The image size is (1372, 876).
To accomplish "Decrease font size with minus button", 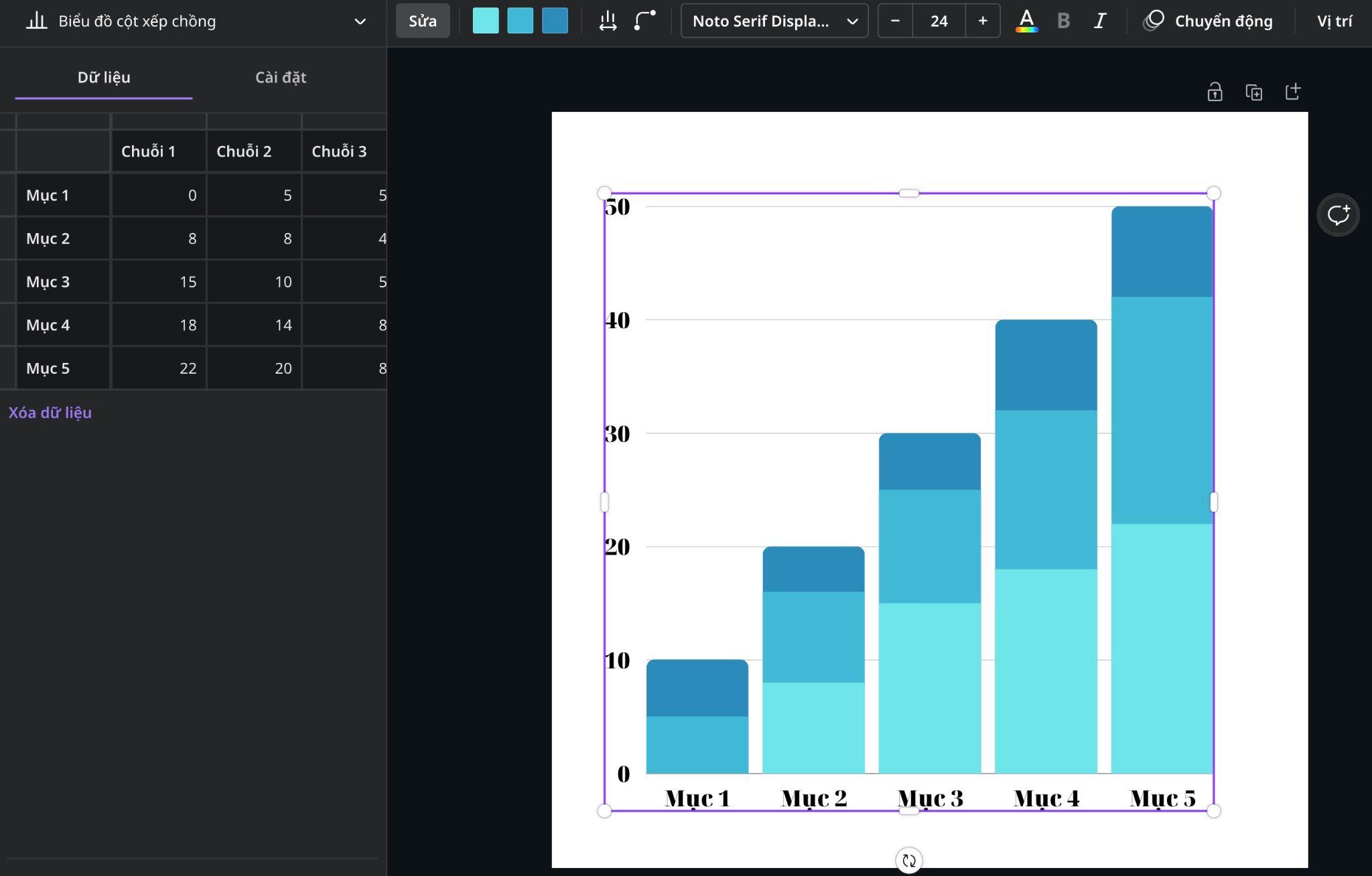I will click(895, 21).
